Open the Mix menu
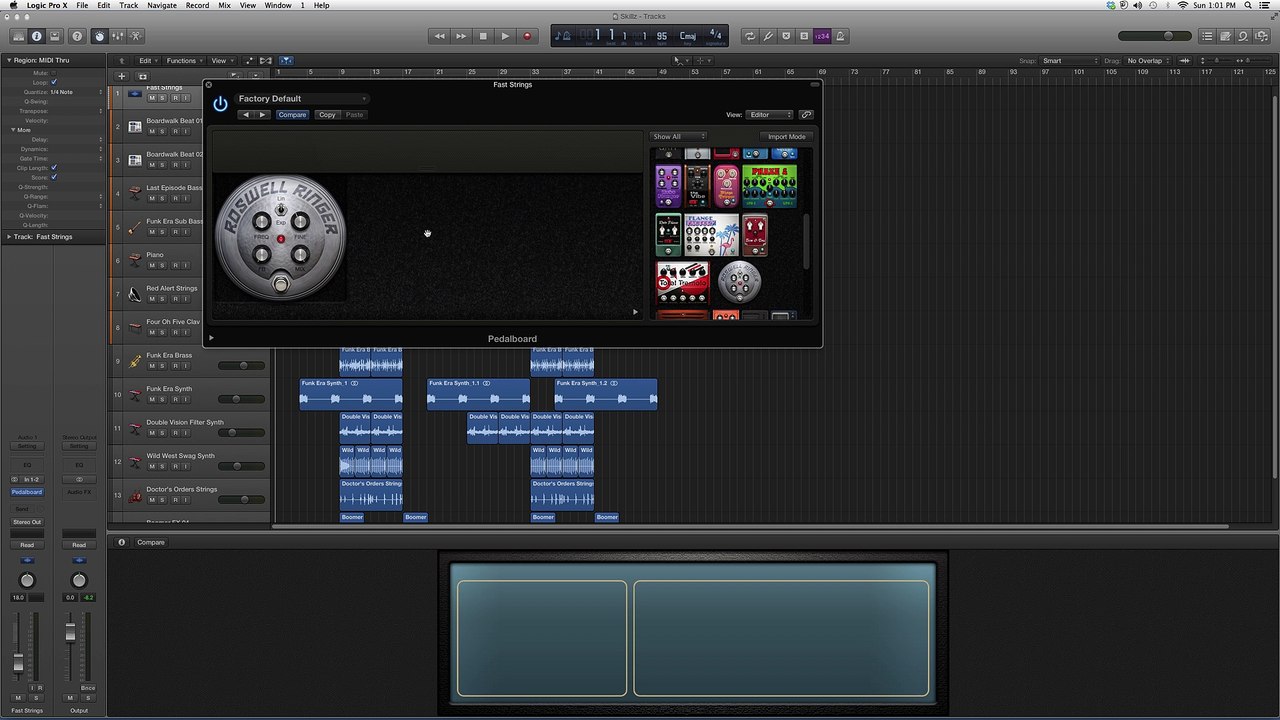Image resolution: width=1280 pixels, height=720 pixels. click(x=224, y=5)
